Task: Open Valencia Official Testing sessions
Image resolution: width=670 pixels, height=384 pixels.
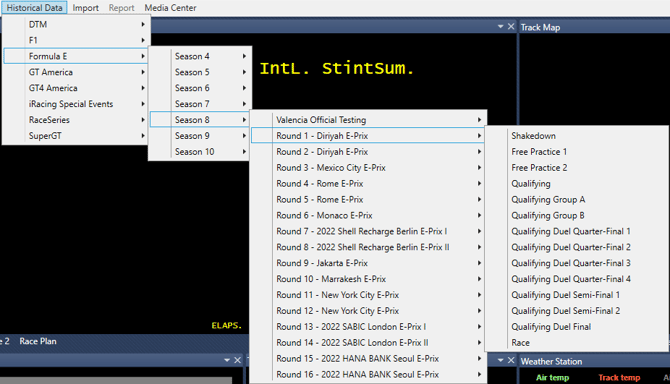Action: click(368, 120)
